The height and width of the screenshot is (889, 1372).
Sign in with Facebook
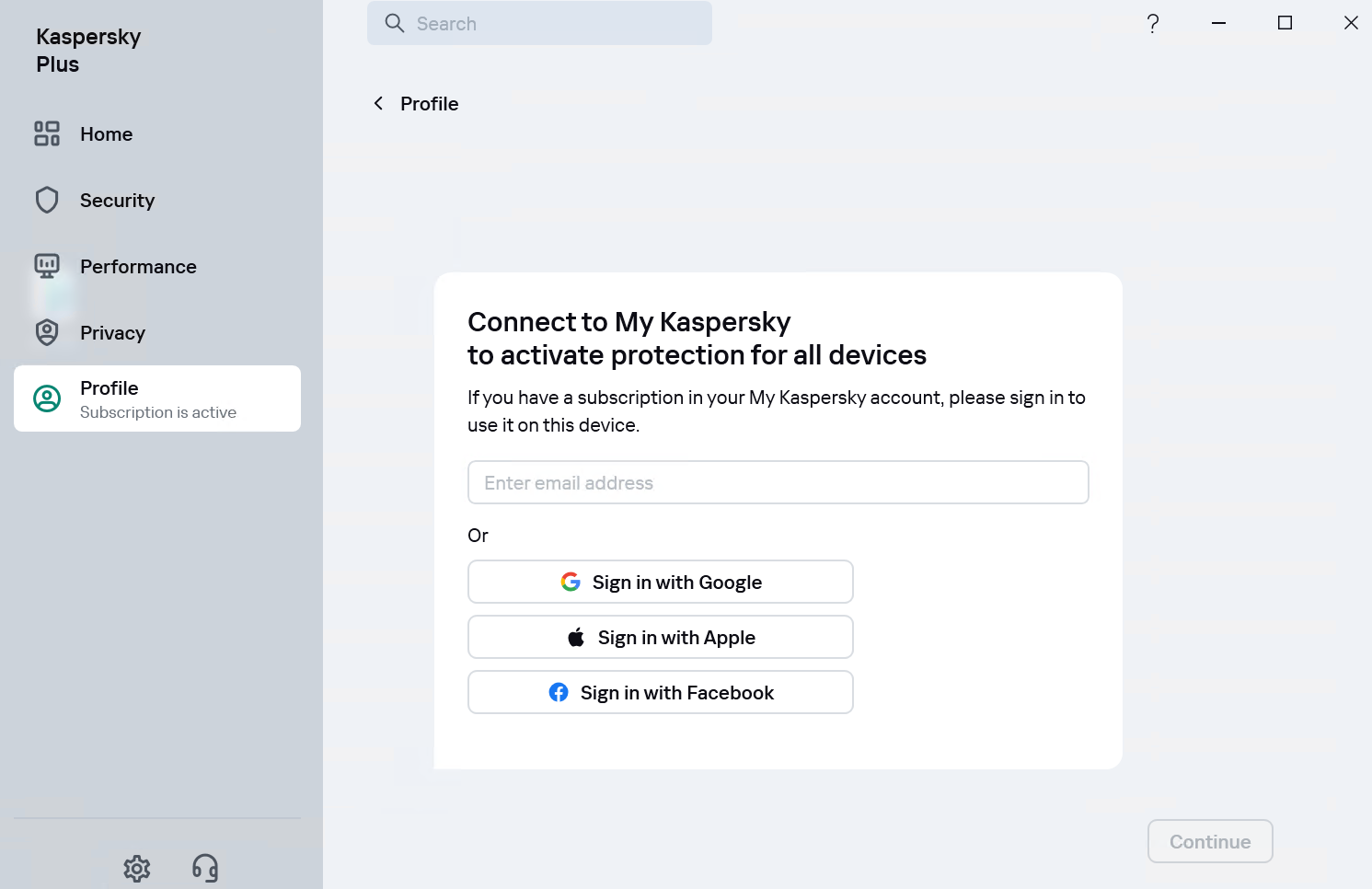660,692
